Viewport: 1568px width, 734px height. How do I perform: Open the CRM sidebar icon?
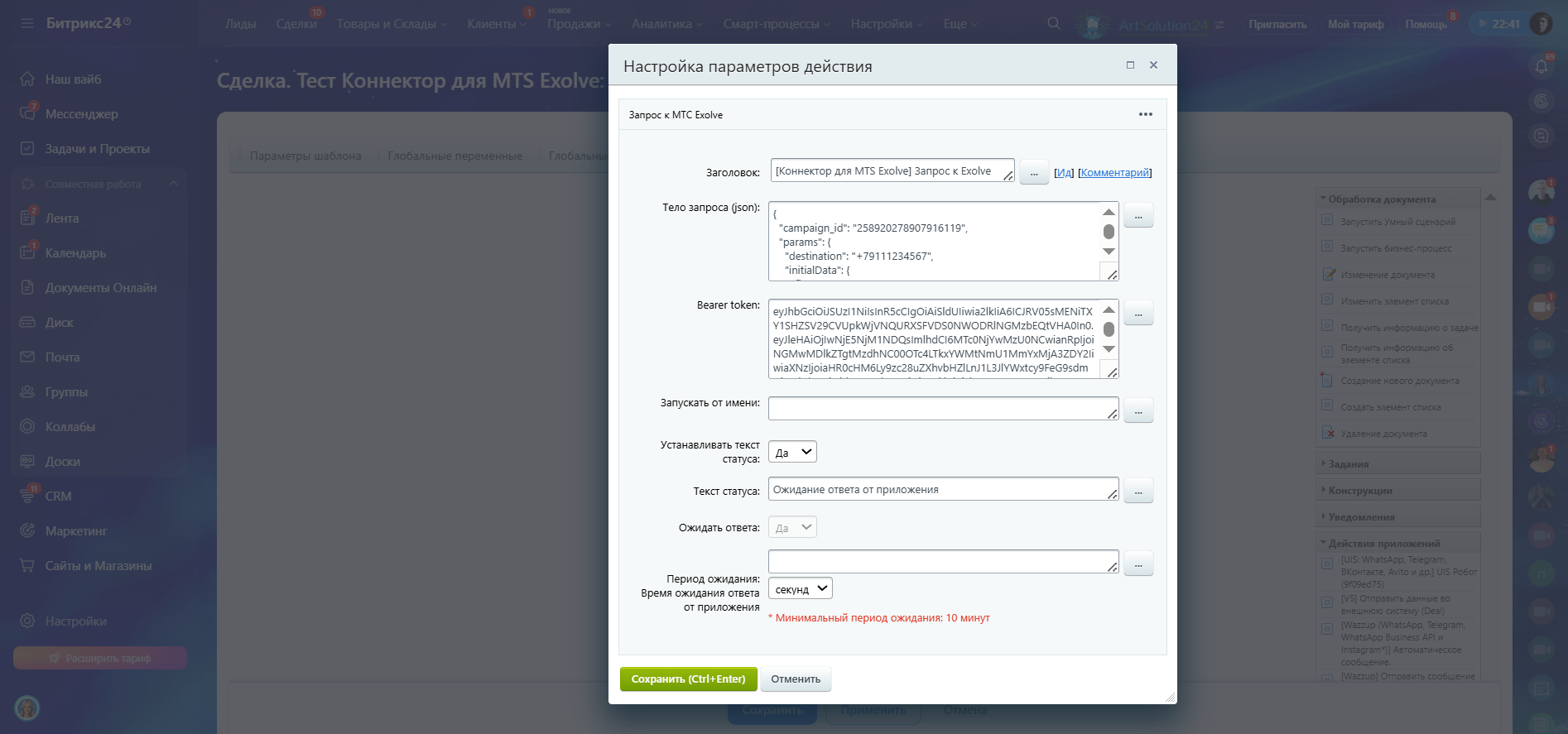[x=27, y=497]
